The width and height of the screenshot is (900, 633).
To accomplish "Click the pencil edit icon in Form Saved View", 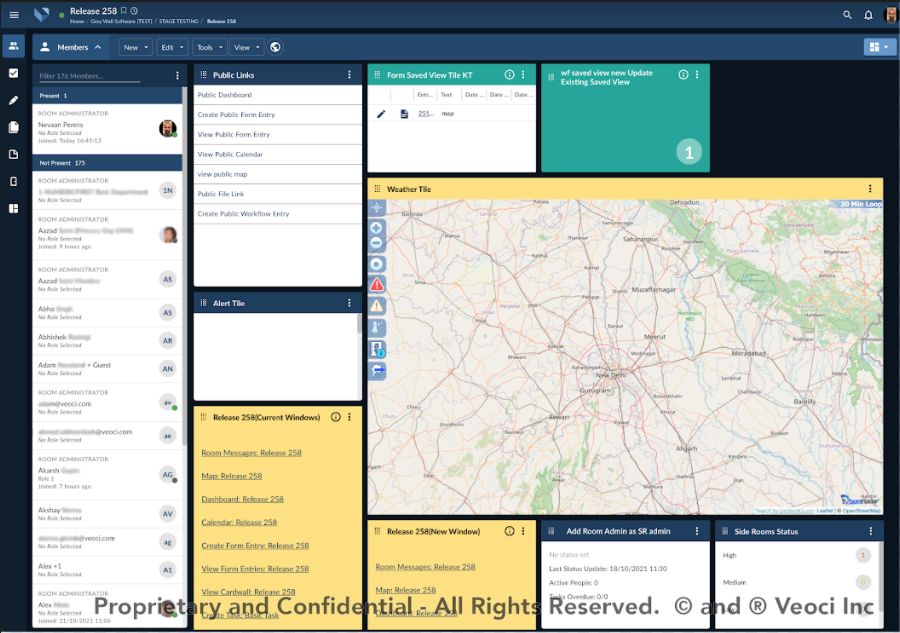I will (x=381, y=114).
